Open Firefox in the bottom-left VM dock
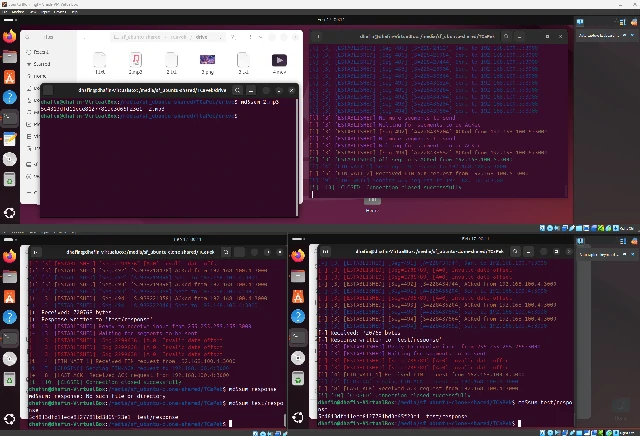Viewport: 640px width, 436px height. coord(9,256)
